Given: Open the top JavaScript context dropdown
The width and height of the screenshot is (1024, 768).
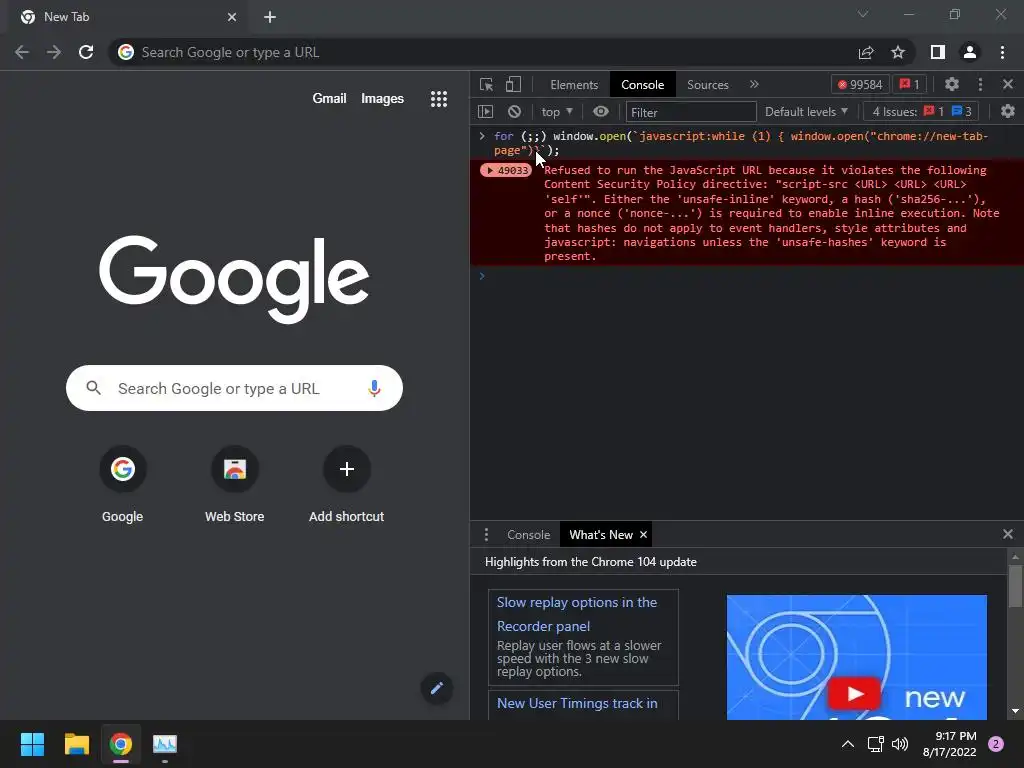Looking at the screenshot, I should click(x=556, y=112).
